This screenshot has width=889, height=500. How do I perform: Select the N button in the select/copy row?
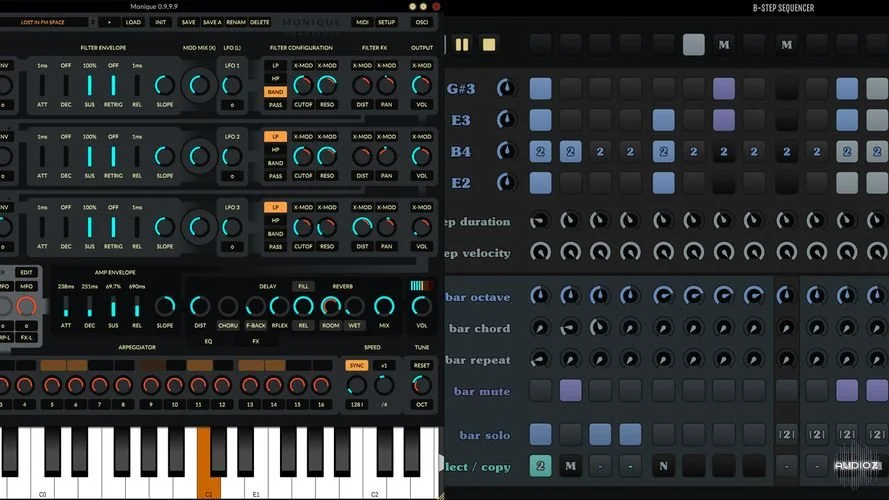[x=663, y=466]
